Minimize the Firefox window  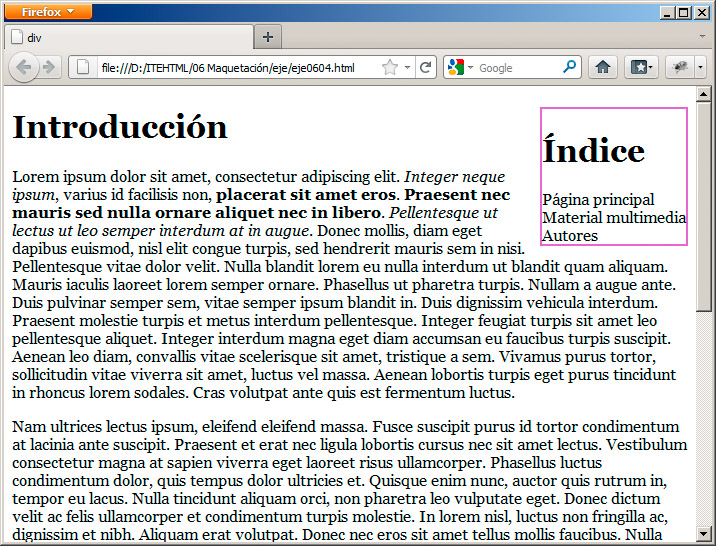click(667, 12)
